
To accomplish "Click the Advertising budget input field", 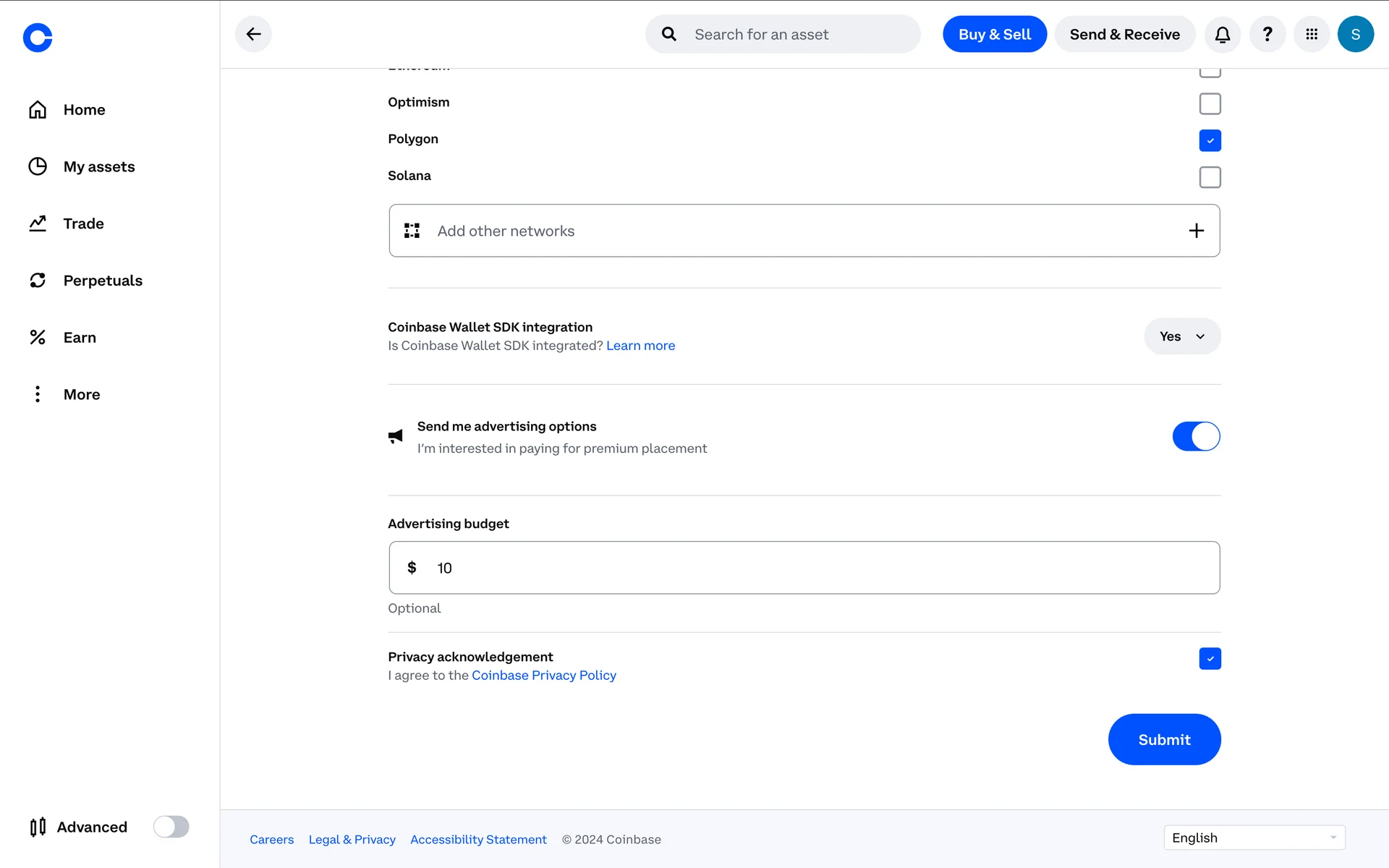I will coord(804,568).
